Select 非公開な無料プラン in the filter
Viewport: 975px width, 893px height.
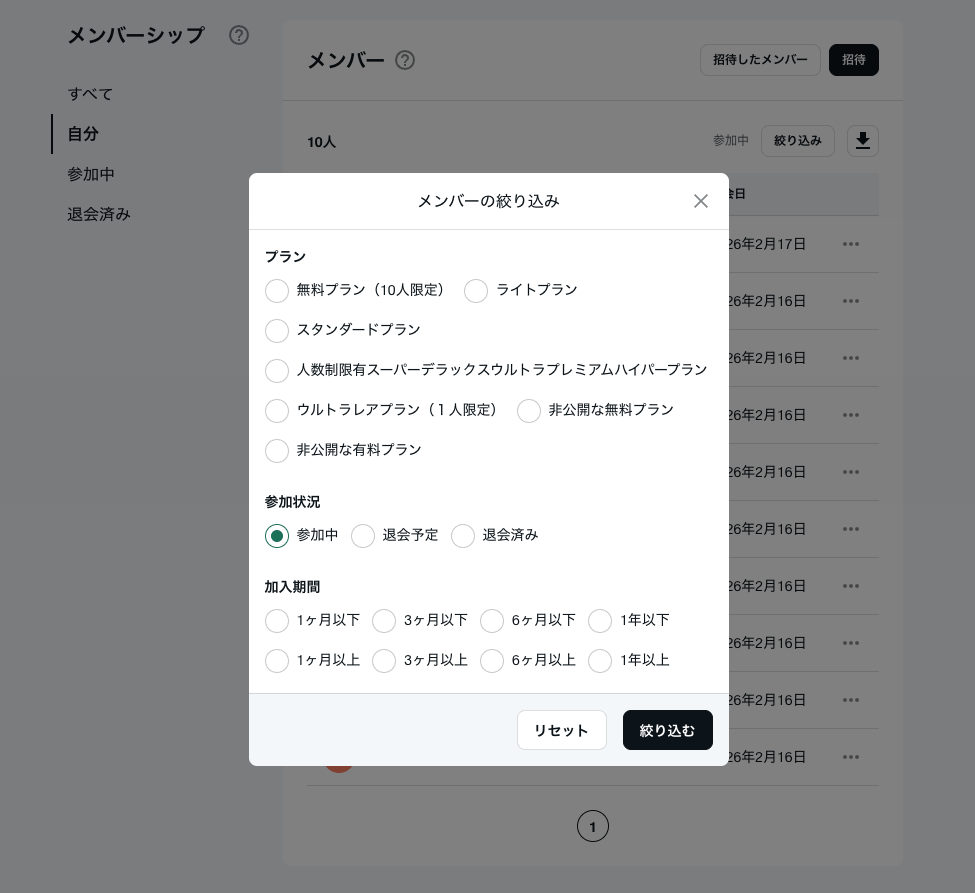coord(529,411)
